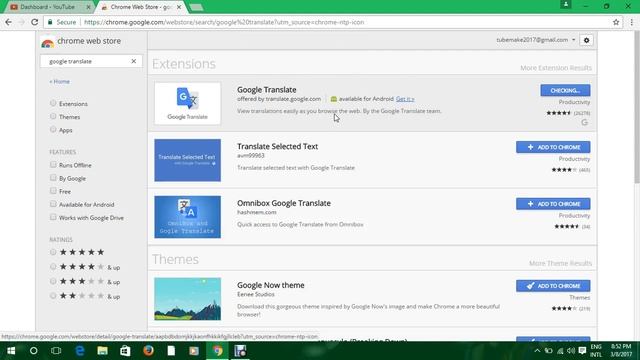The width and height of the screenshot is (640, 360).
Task: Open network status in system tray
Action: tap(560, 351)
